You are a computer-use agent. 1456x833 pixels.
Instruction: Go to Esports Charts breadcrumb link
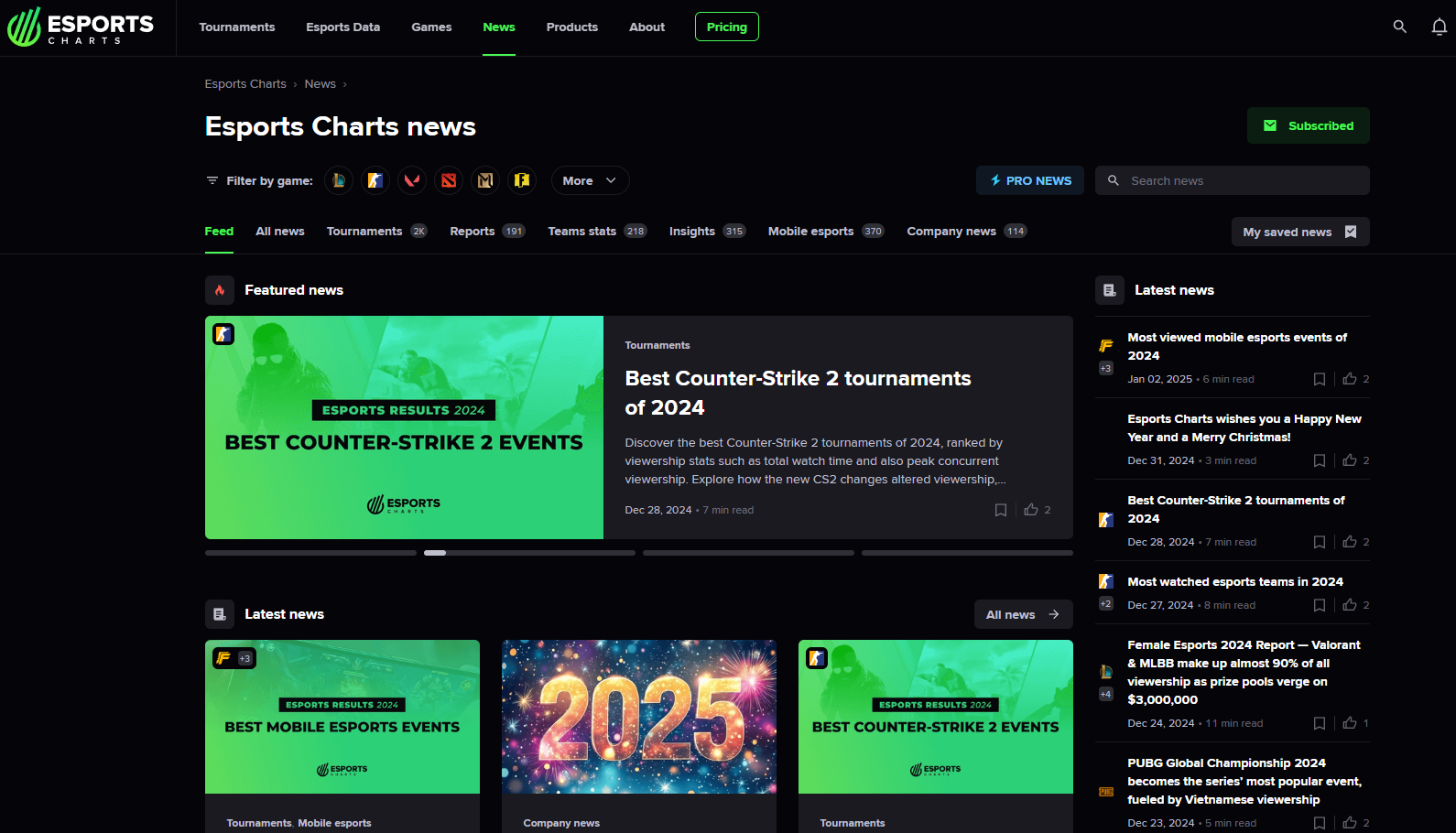pyautogui.click(x=245, y=83)
